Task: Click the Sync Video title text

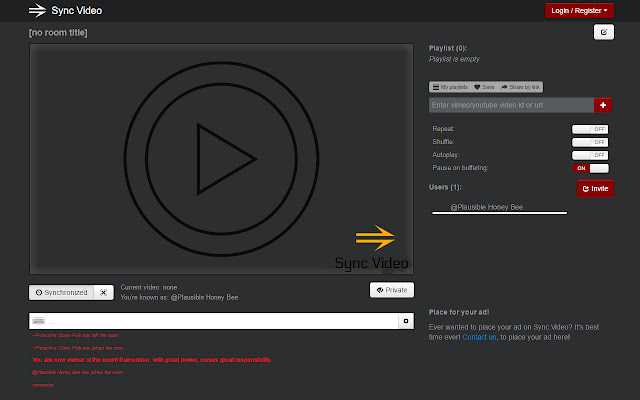Action: pos(77,11)
